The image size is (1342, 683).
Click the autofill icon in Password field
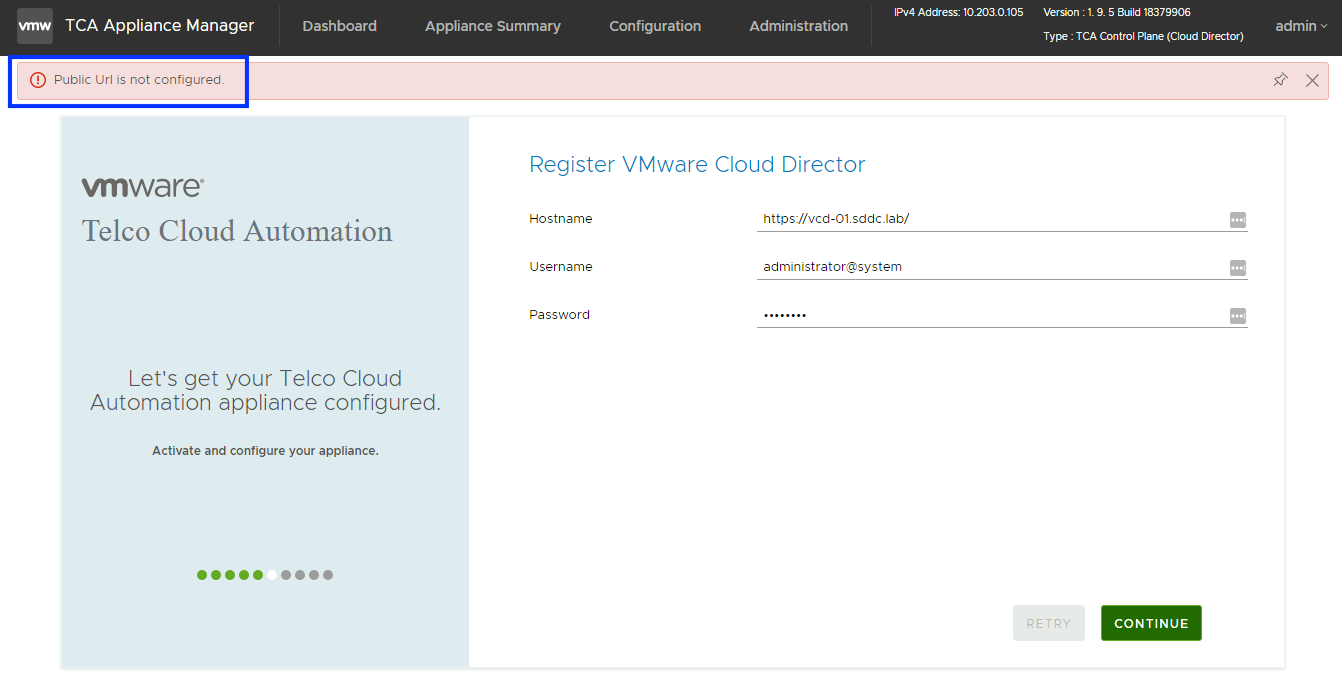[x=1237, y=316]
